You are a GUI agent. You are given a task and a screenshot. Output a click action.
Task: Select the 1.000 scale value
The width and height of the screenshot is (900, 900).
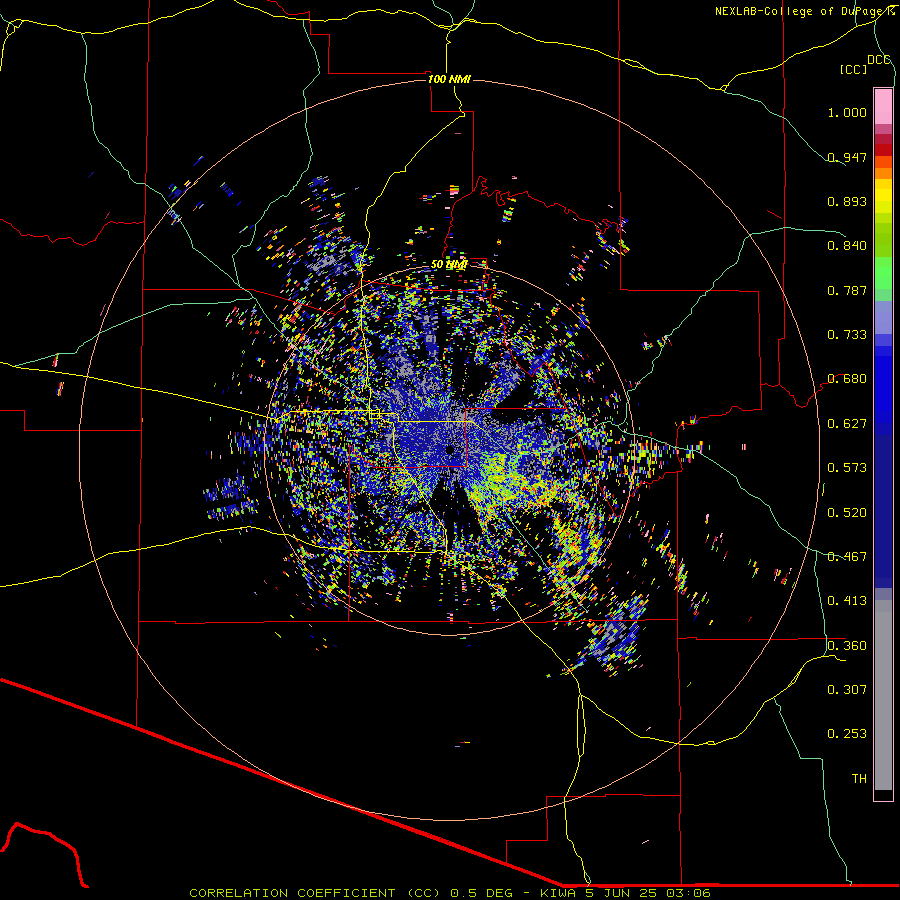pyautogui.click(x=847, y=112)
